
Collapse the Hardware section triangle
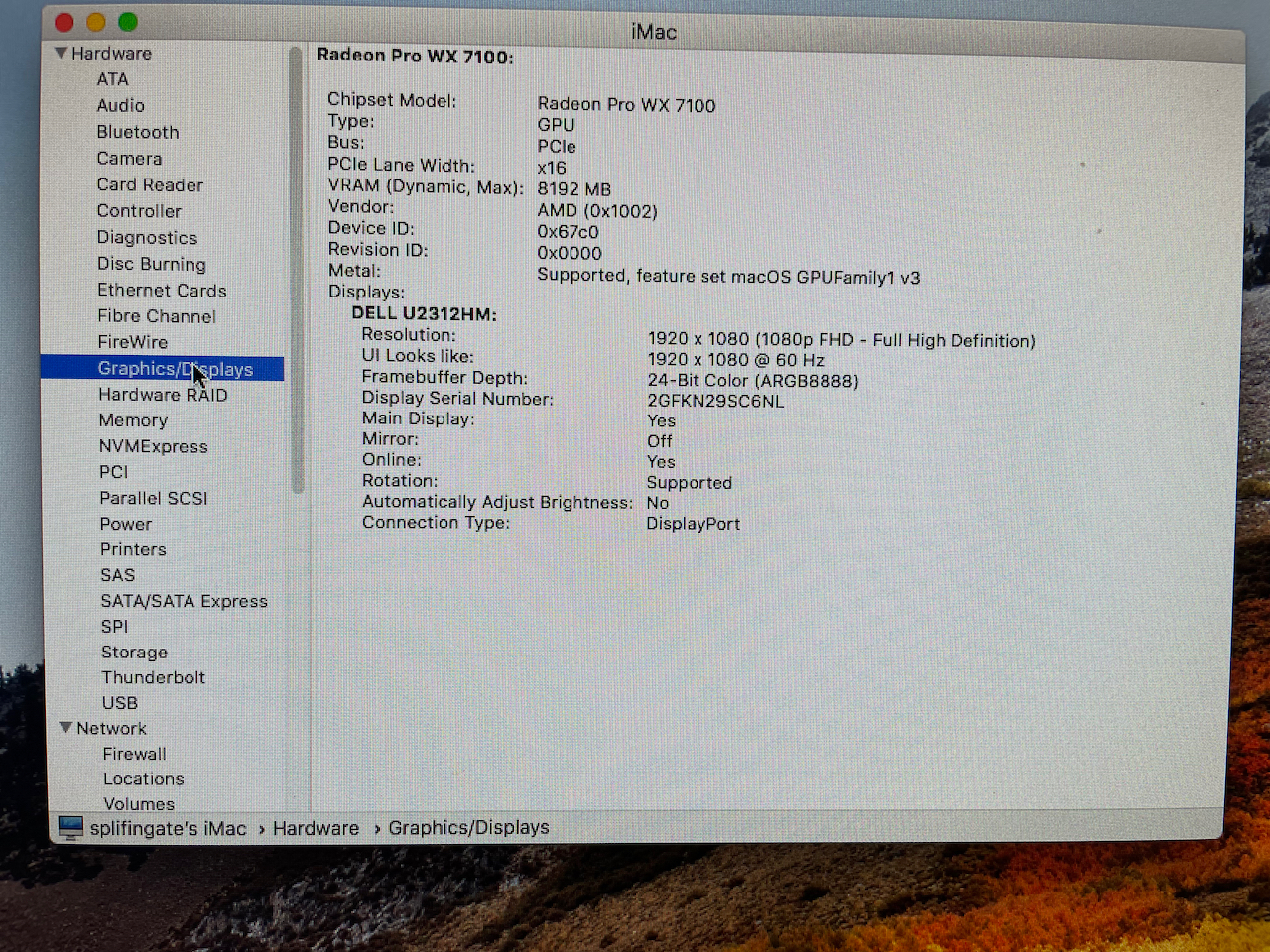pos(62,53)
